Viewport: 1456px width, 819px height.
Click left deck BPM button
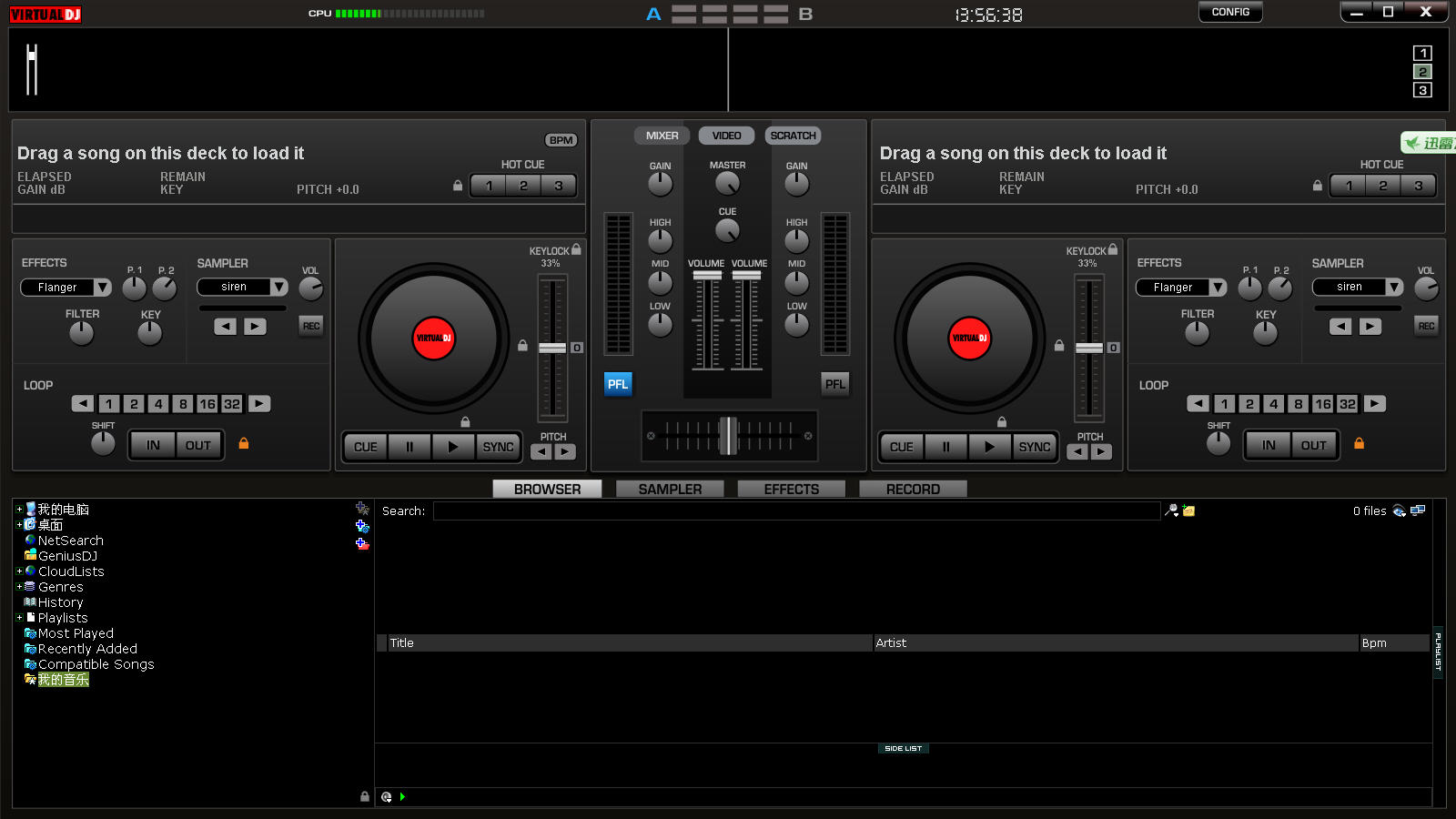[561, 140]
